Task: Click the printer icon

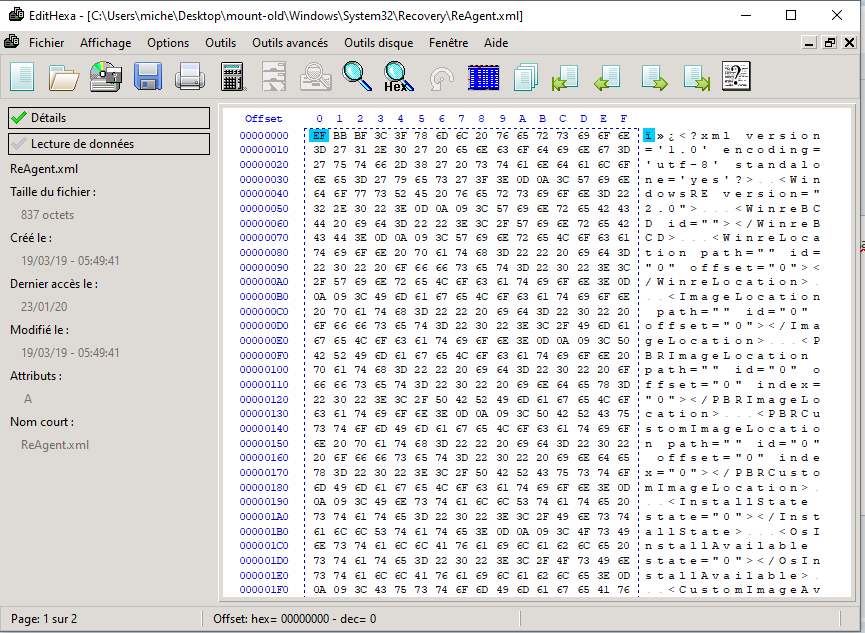Action: (x=190, y=77)
